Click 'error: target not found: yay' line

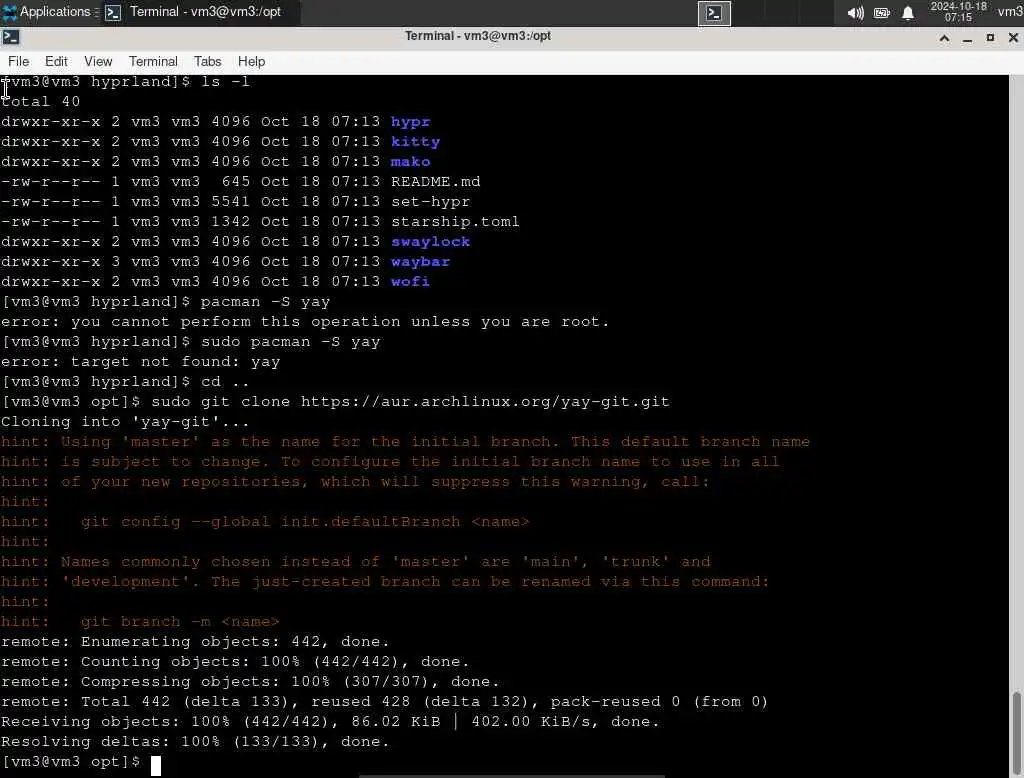tap(140, 361)
